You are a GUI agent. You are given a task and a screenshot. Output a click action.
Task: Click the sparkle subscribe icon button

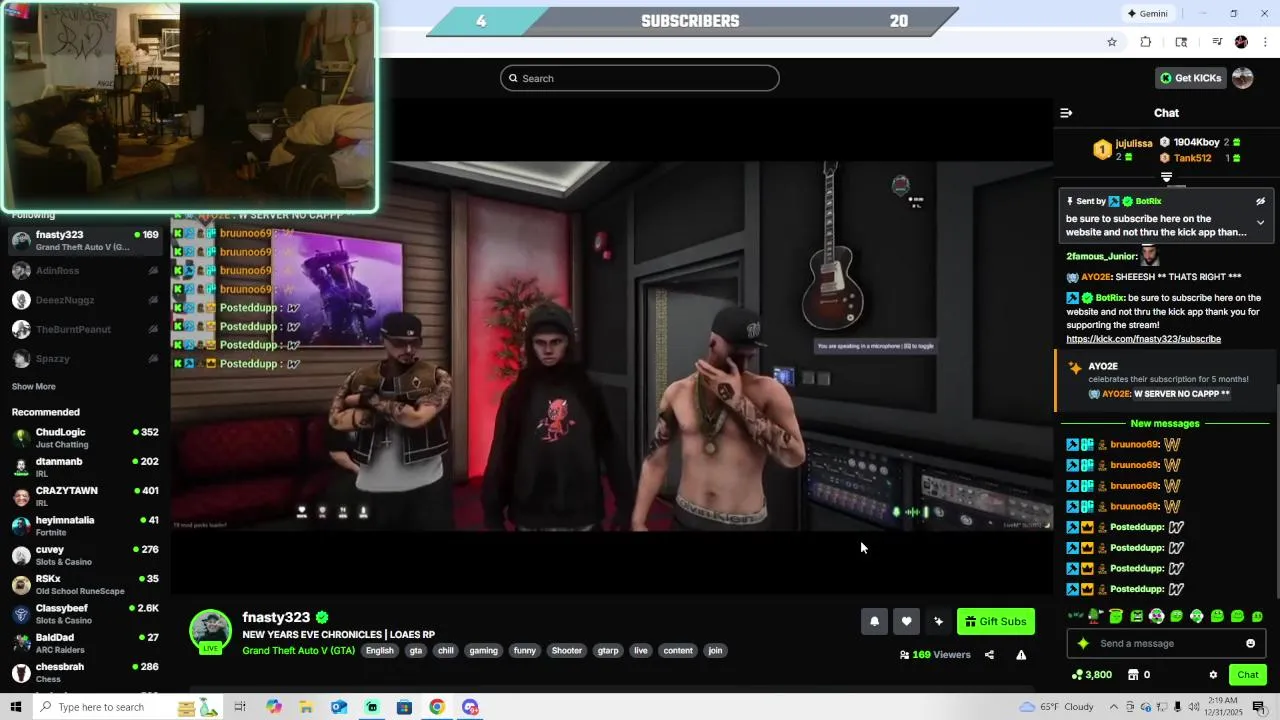point(938,621)
